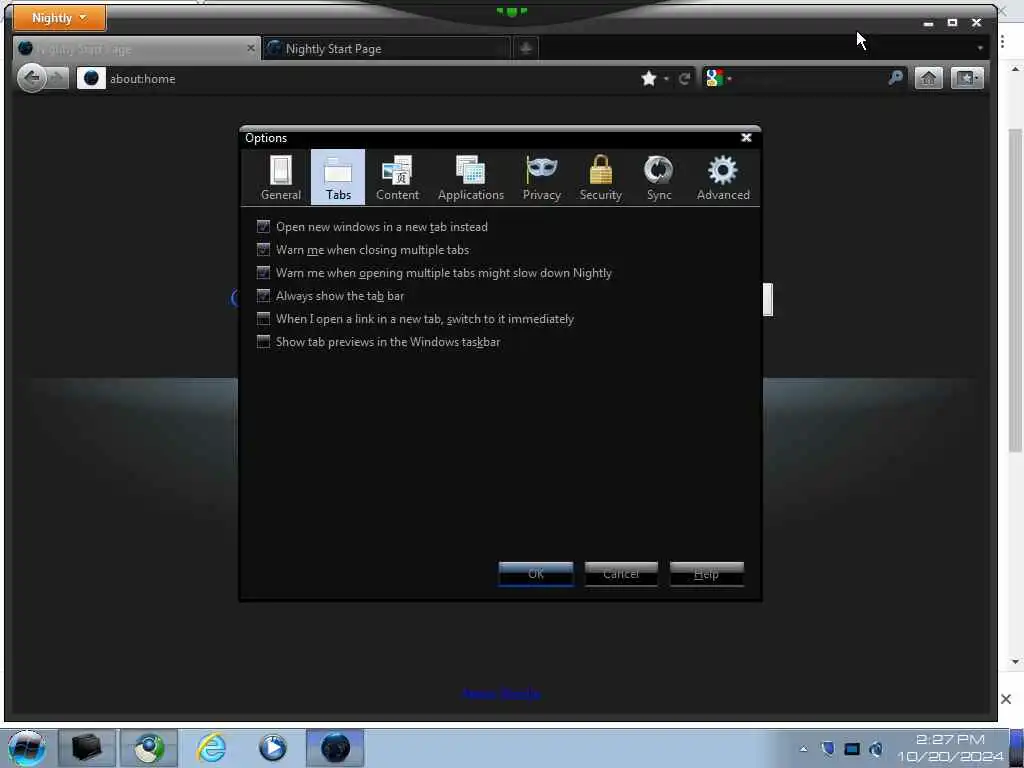Open the Applications options pane
The height and width of the screenshot is (768, 1024).
click(x=471, y=177)
